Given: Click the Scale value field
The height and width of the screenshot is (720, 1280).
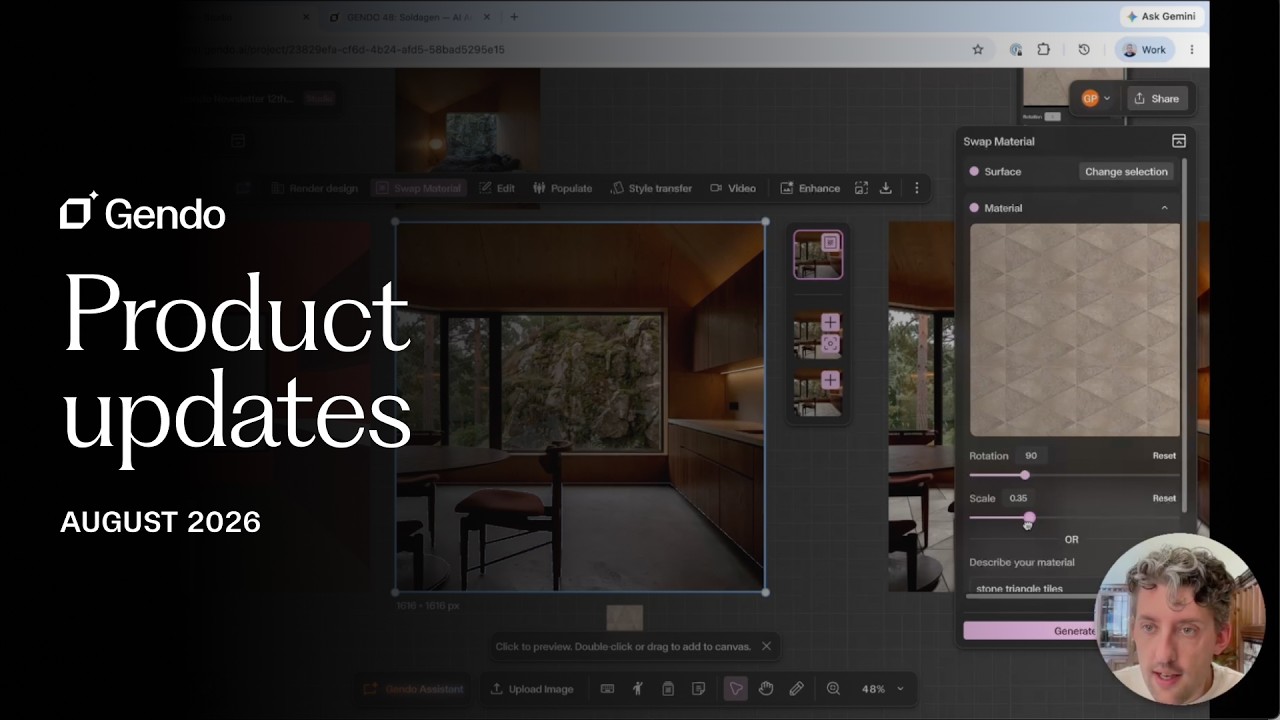Looking at the screenshot, I should tap(1018, 498).
